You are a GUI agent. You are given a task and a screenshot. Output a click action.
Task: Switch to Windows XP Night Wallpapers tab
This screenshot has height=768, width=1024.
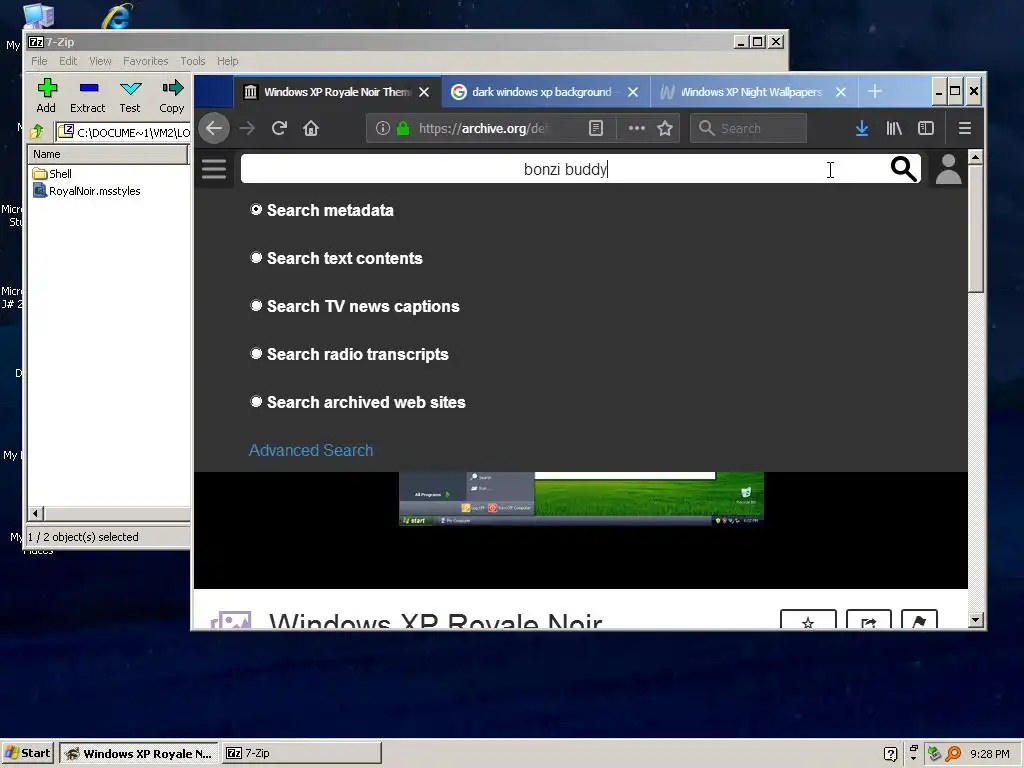point(754,92)
